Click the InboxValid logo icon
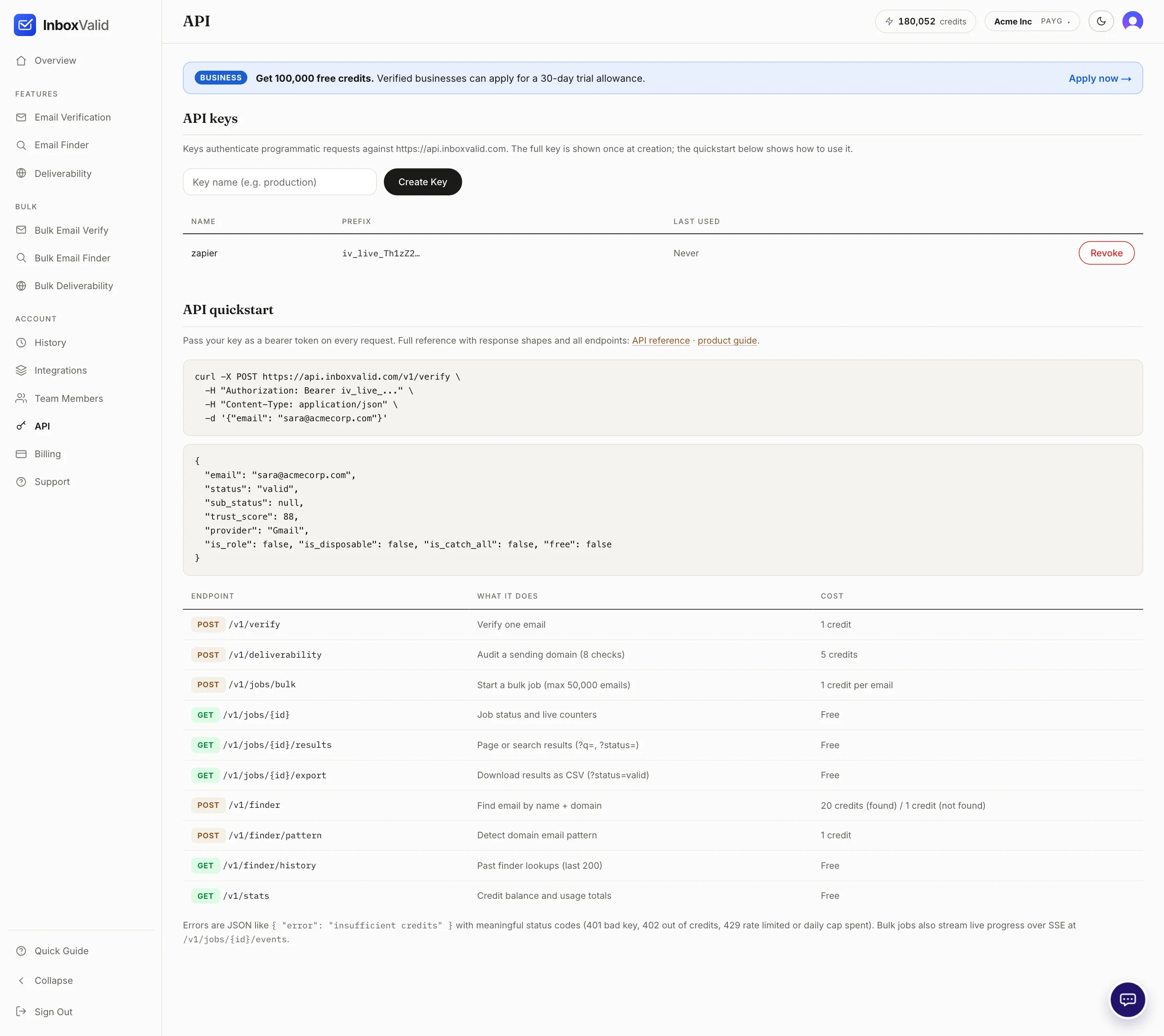The width and height of the screenshot is (1164, 1036). (x=25, y=25)
